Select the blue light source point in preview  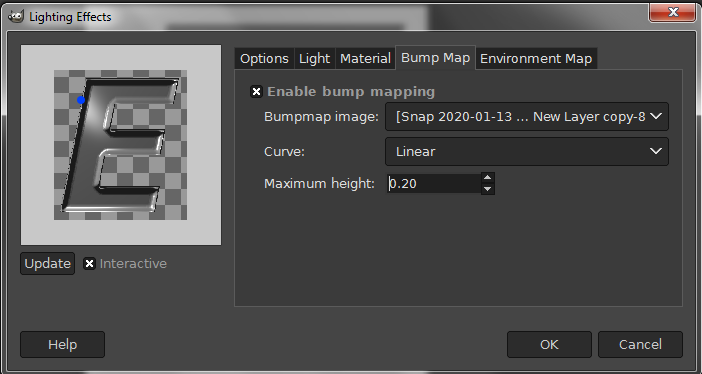pos(81,100)
